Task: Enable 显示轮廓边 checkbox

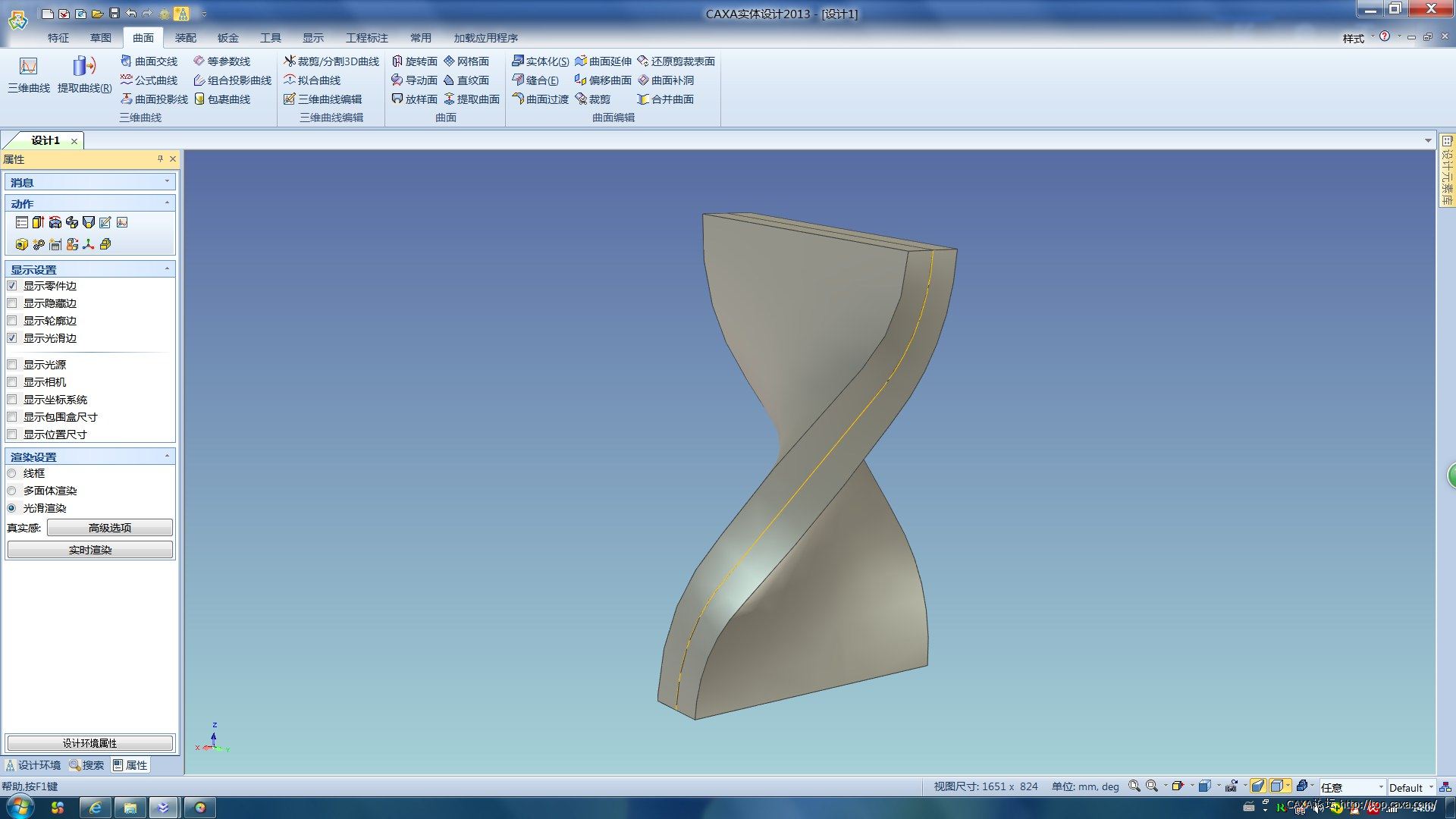Action: coord(12,321)
